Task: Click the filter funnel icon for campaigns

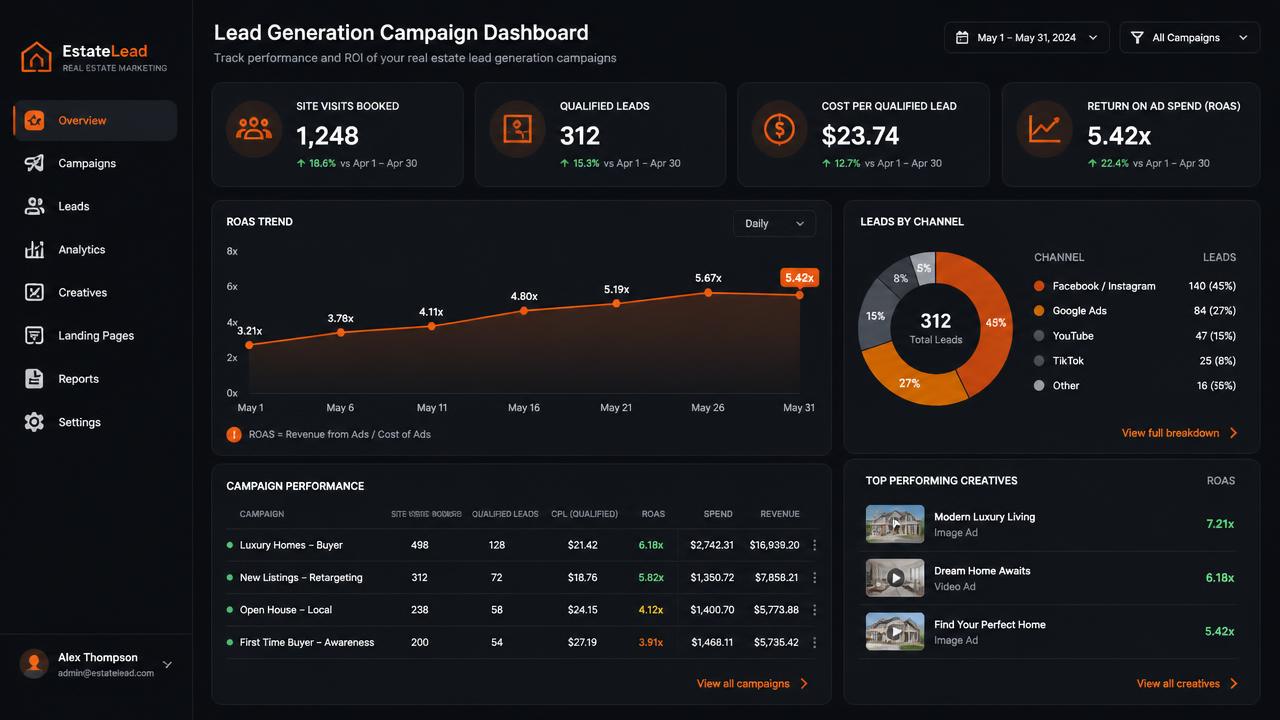Action: point(1137,37)
